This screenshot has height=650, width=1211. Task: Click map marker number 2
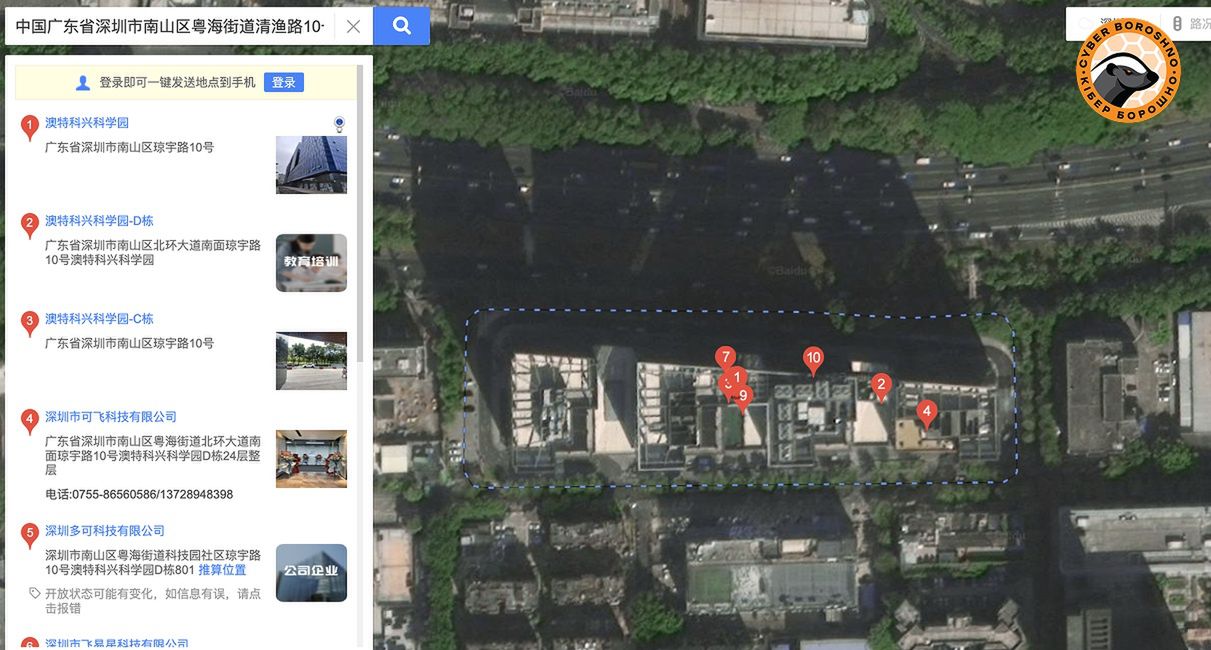[881, 384]
